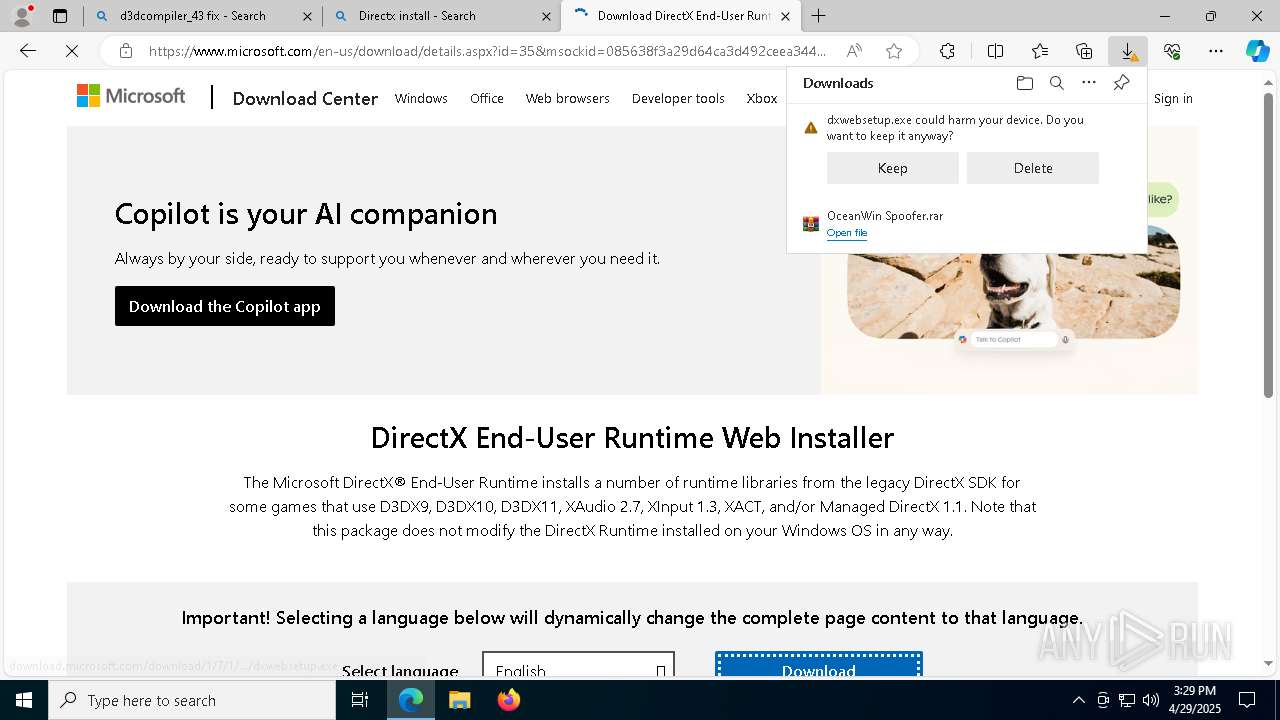This screenshot has width=1280, height=720.
Task: Close the Directx install tab
Action: [x=546, y=16]
